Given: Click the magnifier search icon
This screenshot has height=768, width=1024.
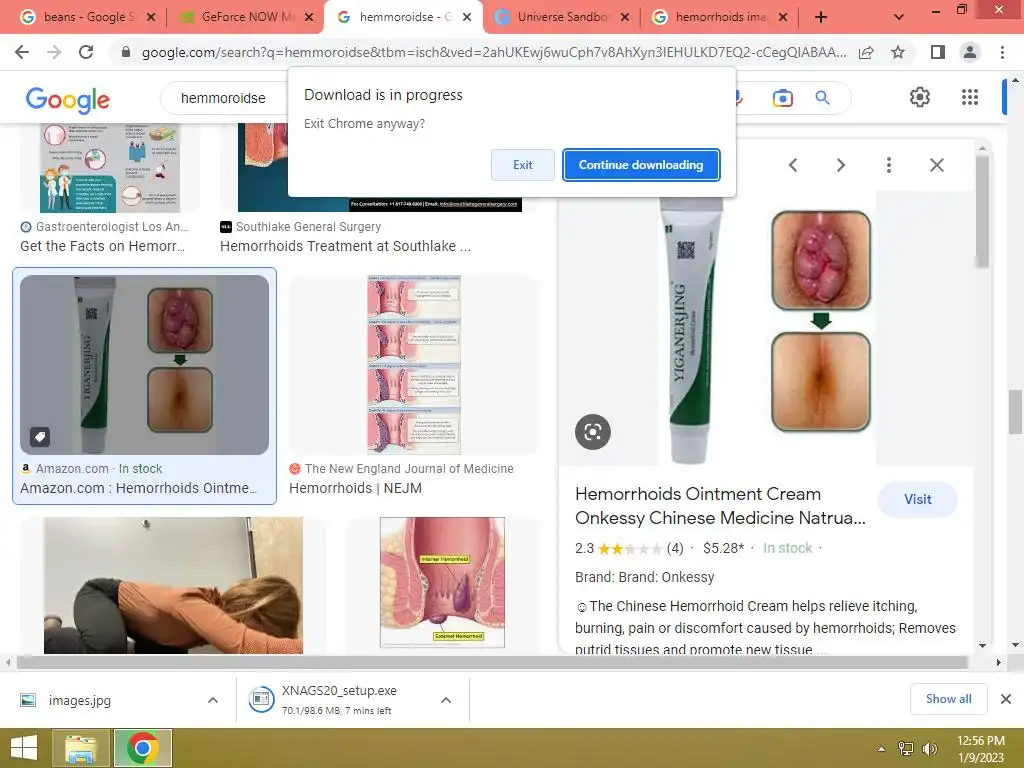Looking at the screenshot, I should [822, 98].
